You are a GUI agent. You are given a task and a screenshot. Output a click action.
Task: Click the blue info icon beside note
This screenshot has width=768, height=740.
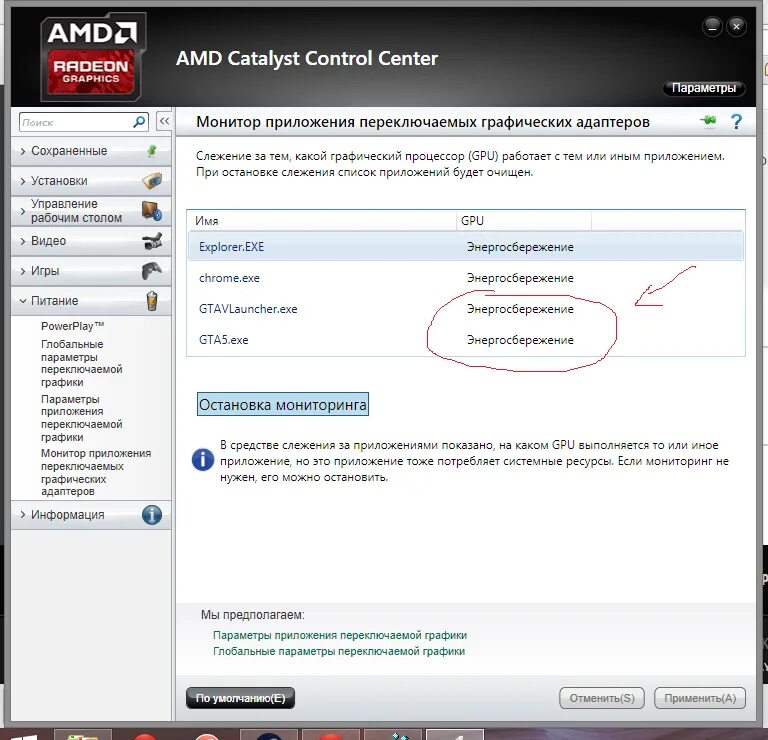[x=203, y=460]
